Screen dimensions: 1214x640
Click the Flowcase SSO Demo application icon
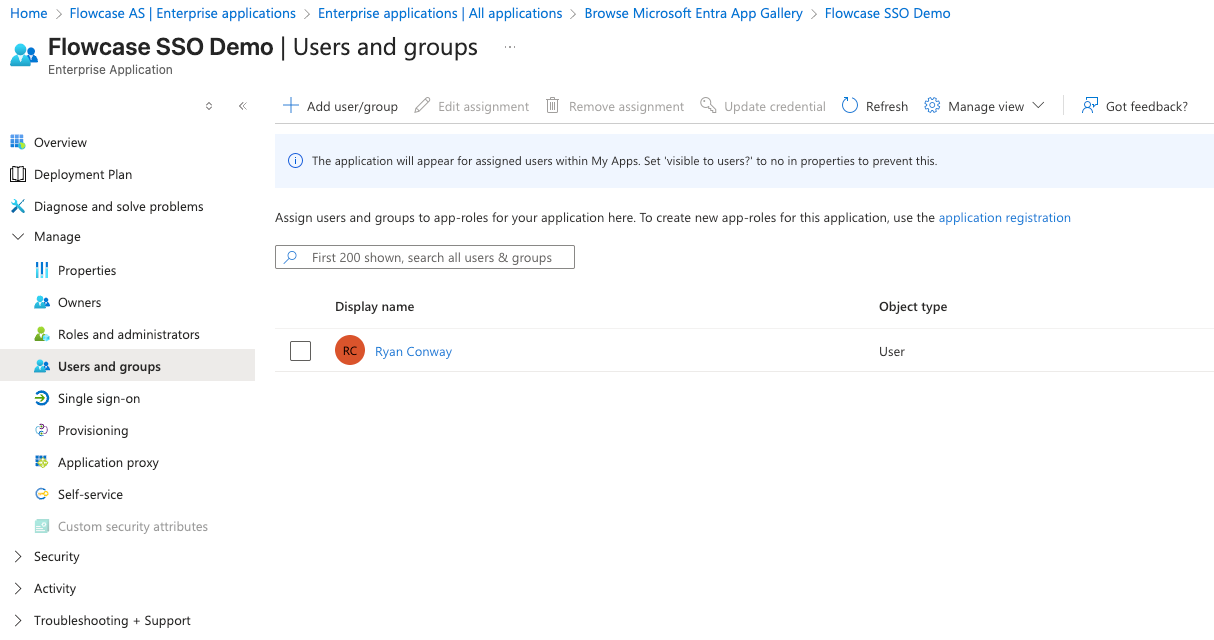pos(24,54)
